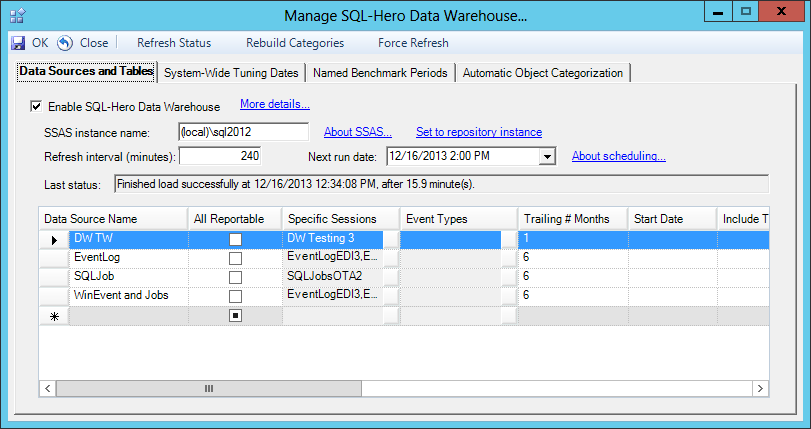Click the Refresh interval minutes field
This screenshot has height=429, width=811.
click(220, 156)
